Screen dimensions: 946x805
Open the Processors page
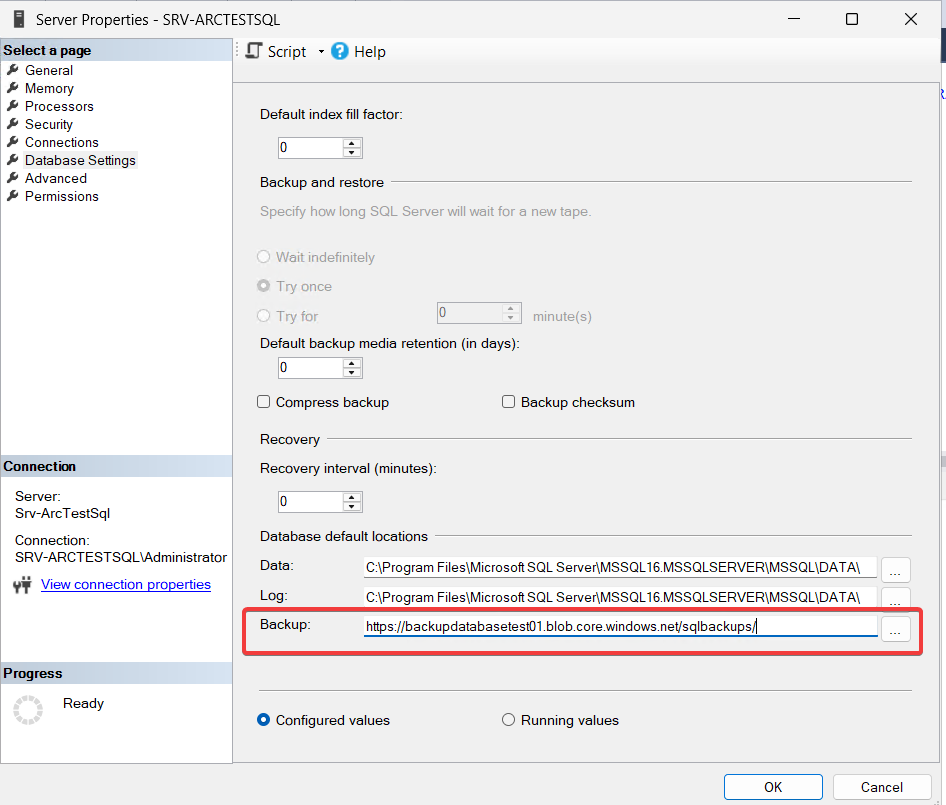(x=59, y=106)
